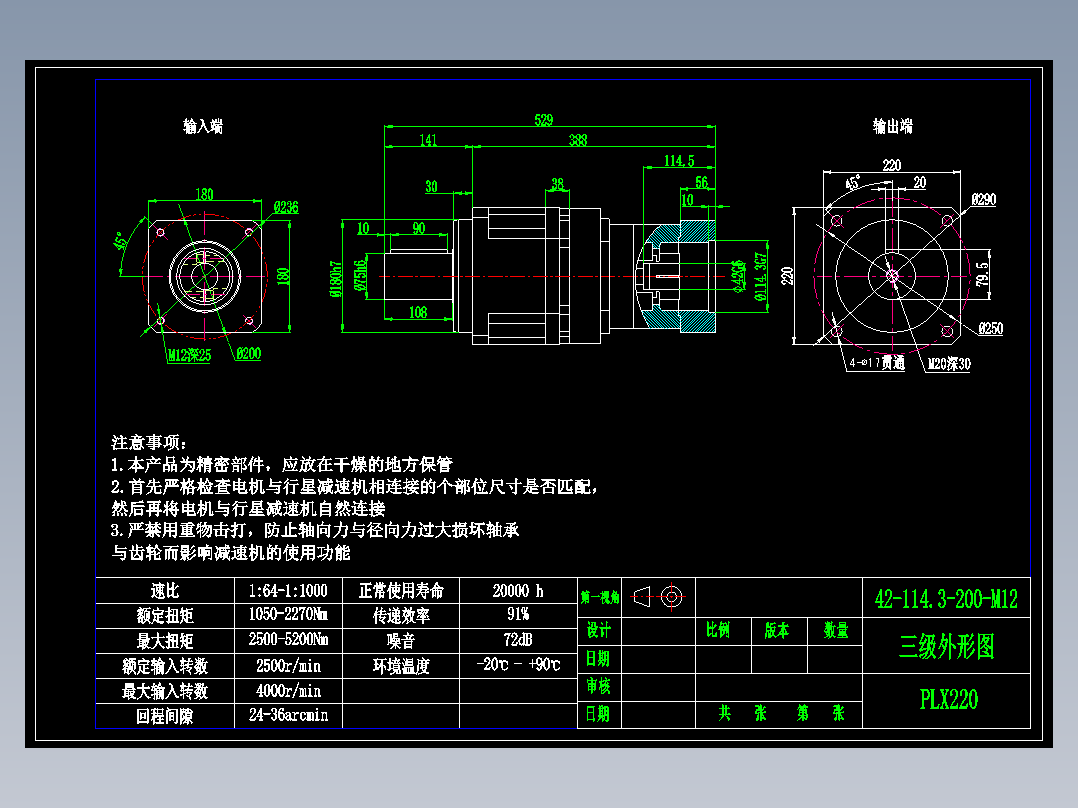Select the first-angle projection symbol icon
The width and height of the screenshot is (1078, 808).
pyautogui.click(x=655, y=596)
